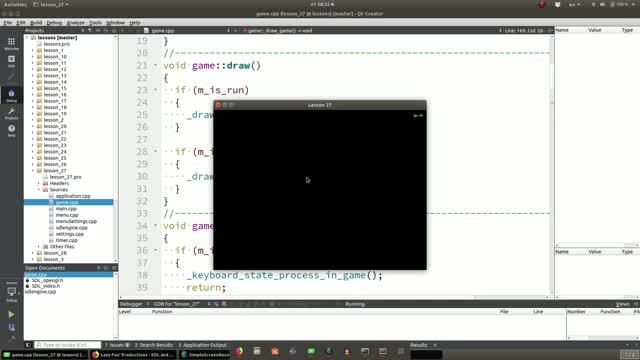Open the Edit menu
Viewport: 640px width, 360px height.
(21, 22)
